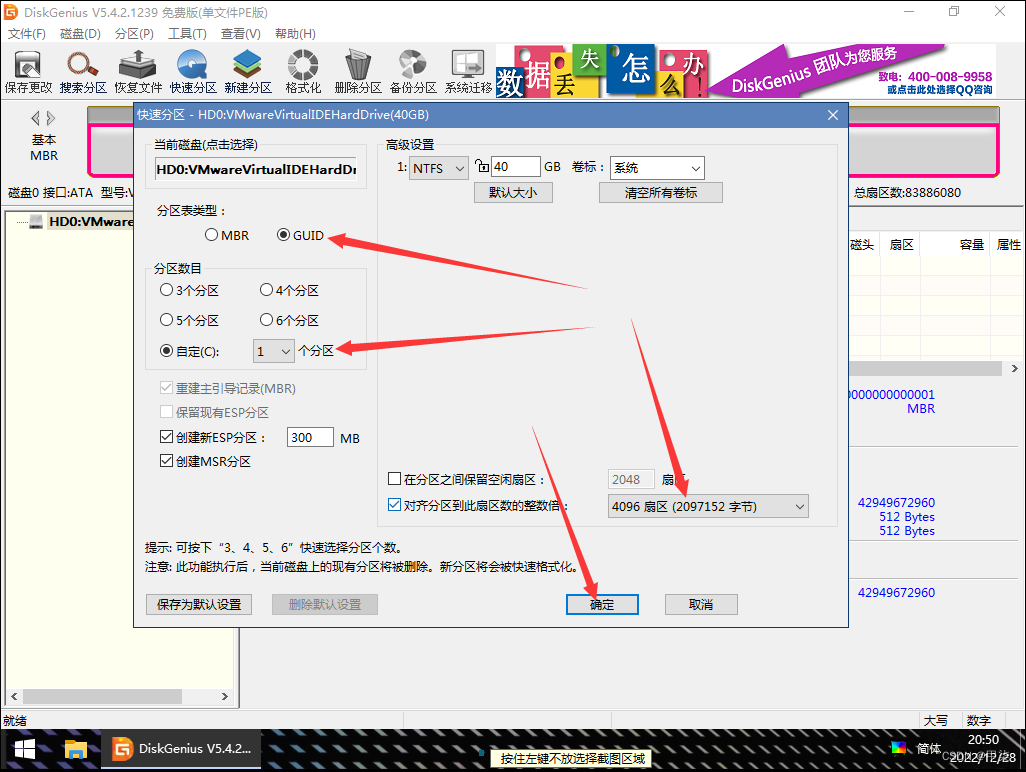1026x772 pixels.
Task: Click the next disk right arrow
Action: 51,118
